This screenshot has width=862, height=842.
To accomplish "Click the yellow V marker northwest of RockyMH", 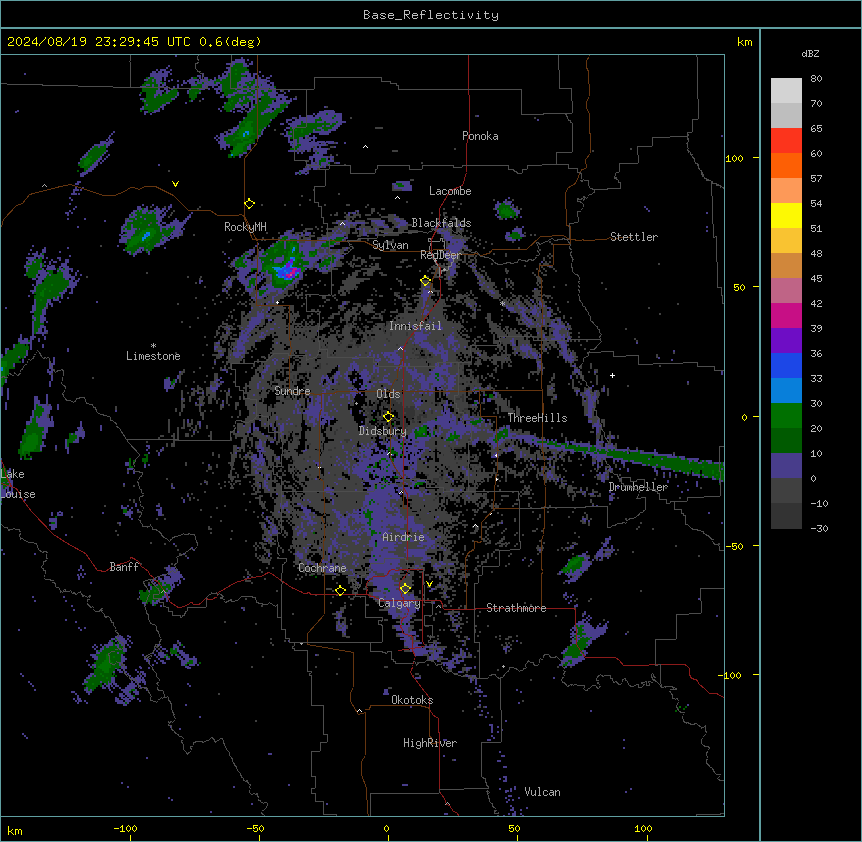I will tap(175, 184).
